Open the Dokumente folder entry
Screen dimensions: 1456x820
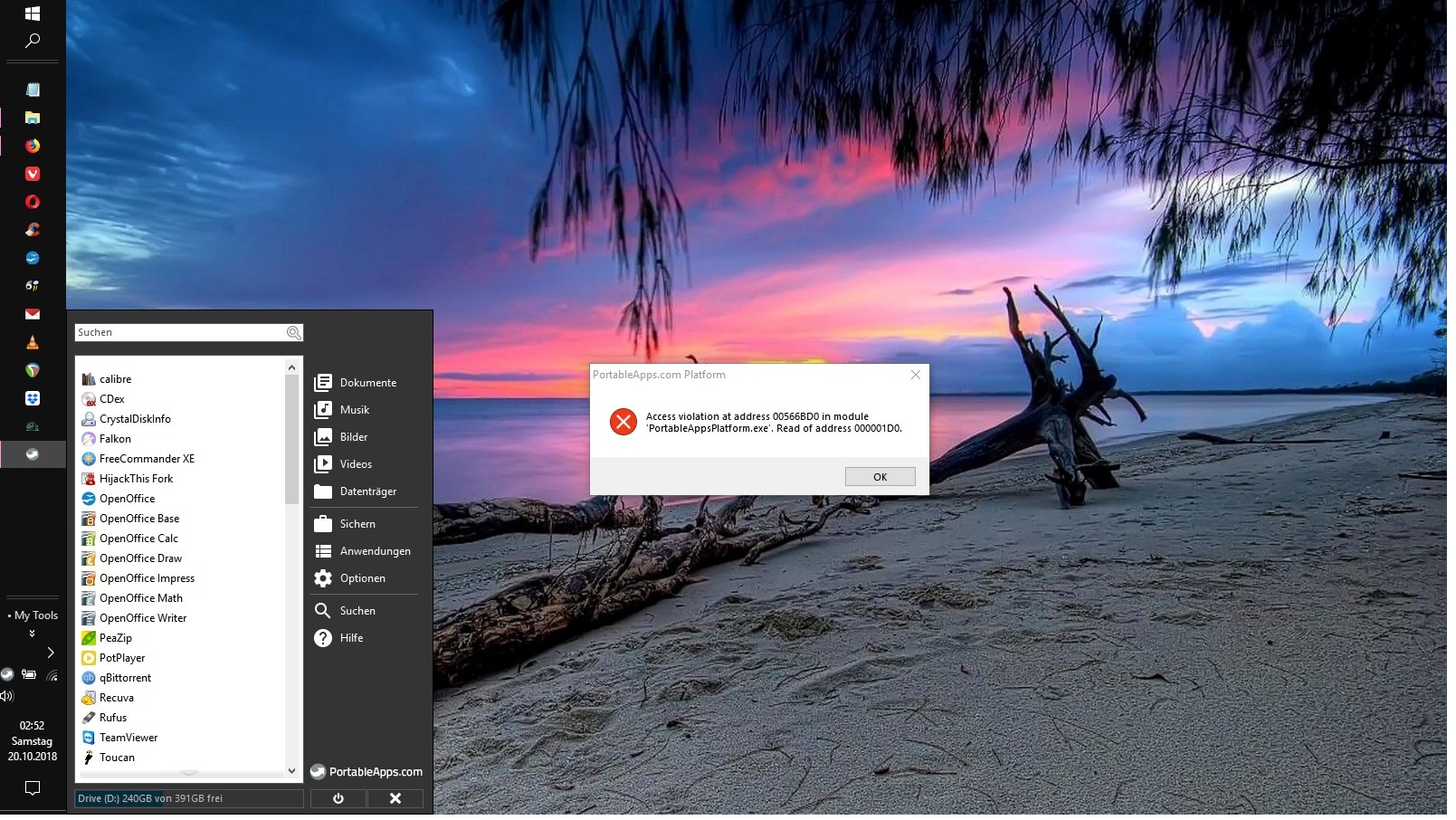[x=367, y=383]
